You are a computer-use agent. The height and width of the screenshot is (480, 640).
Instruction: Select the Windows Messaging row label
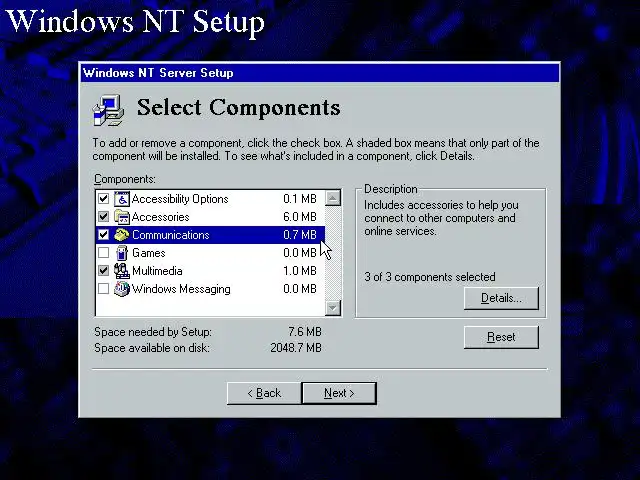point(181,289)
